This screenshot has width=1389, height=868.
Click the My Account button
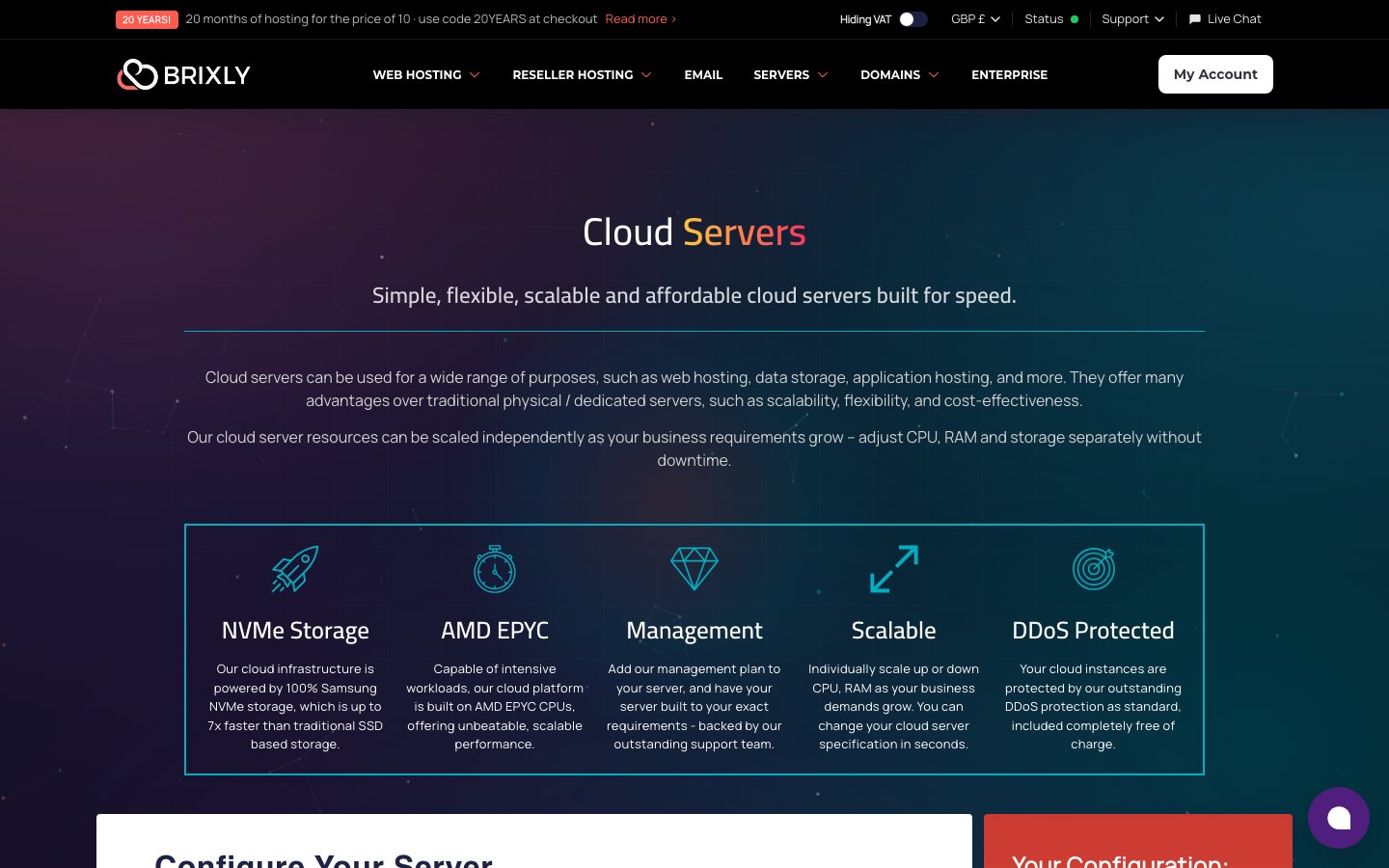pyautogui.click(x=1215, y=74)
